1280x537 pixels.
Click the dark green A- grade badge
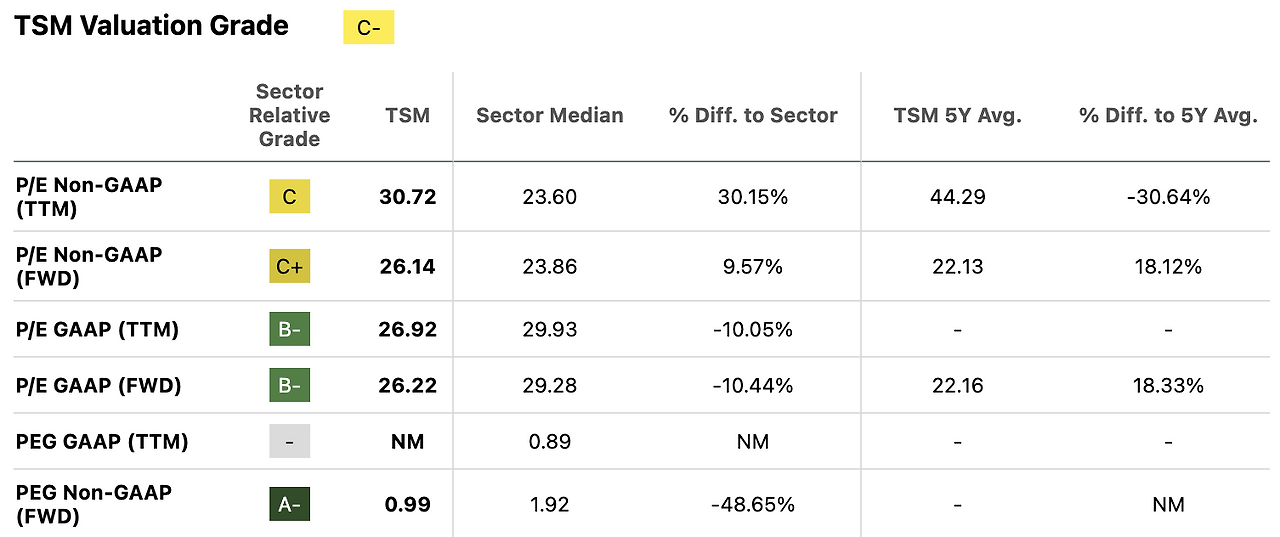289,505
